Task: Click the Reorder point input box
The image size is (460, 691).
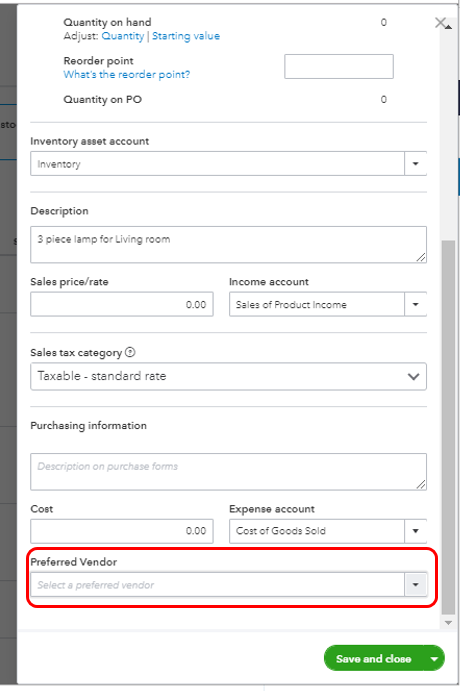Action: 339,67
